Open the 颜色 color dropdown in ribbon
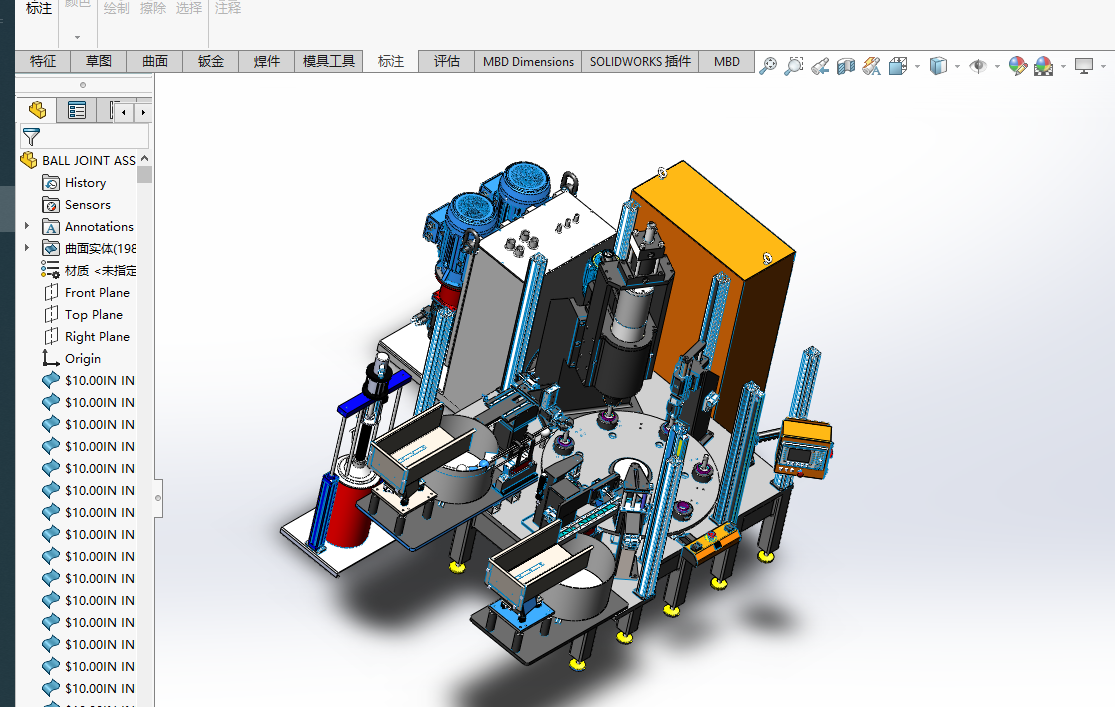Viewport: 1115px width, 707px height. click(77, 37)
